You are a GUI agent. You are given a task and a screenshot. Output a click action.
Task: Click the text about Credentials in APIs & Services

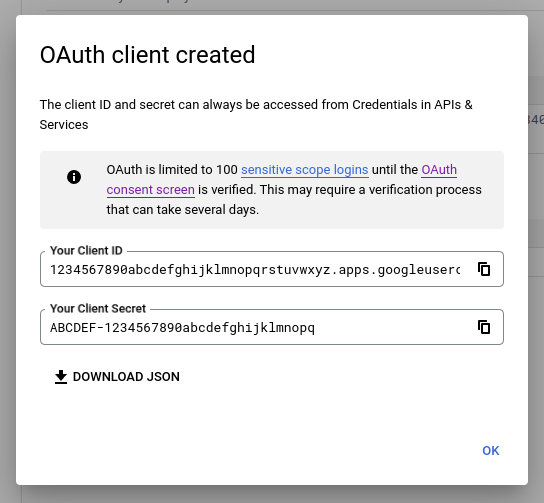(x=256, y=114)
